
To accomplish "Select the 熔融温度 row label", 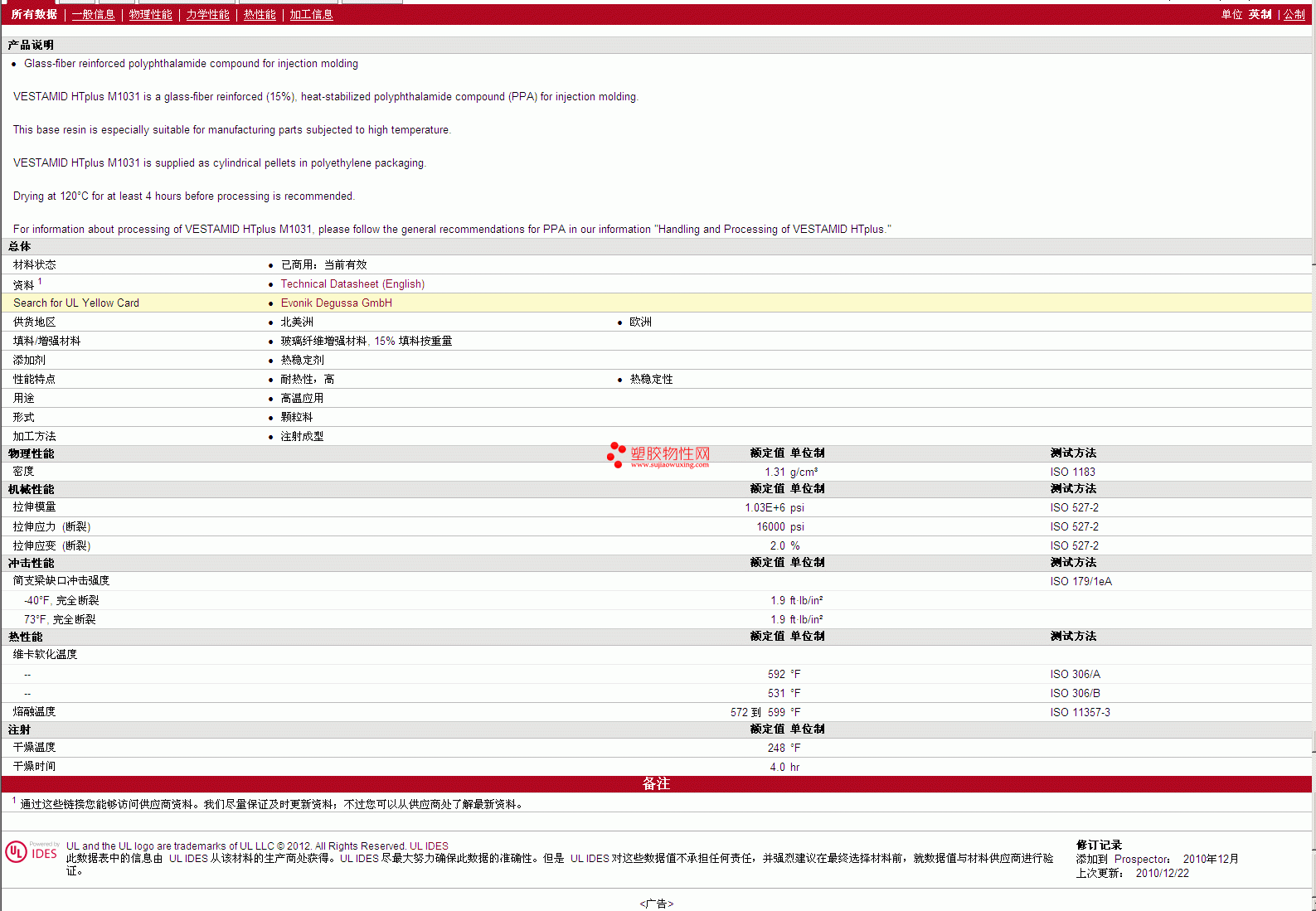I will point(34,712).
